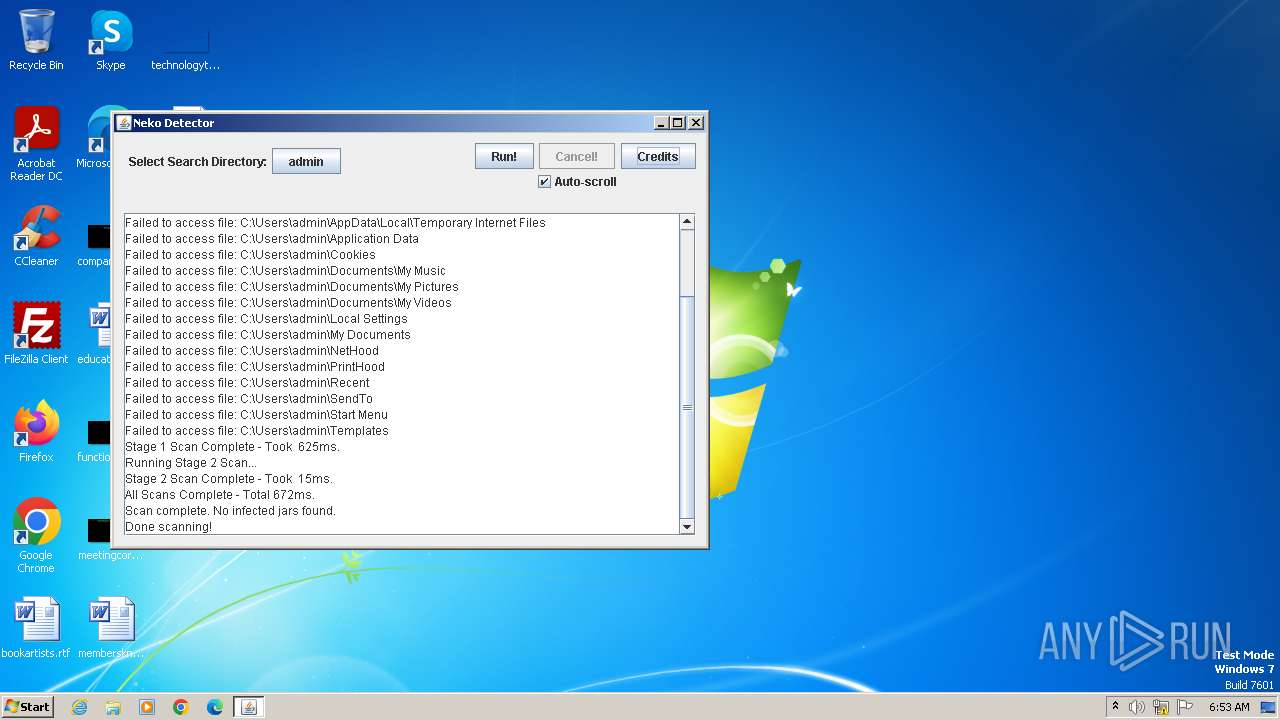Click the failed access line for My Pictures
Screen dimensions: 1280x720
coord(292,287)
